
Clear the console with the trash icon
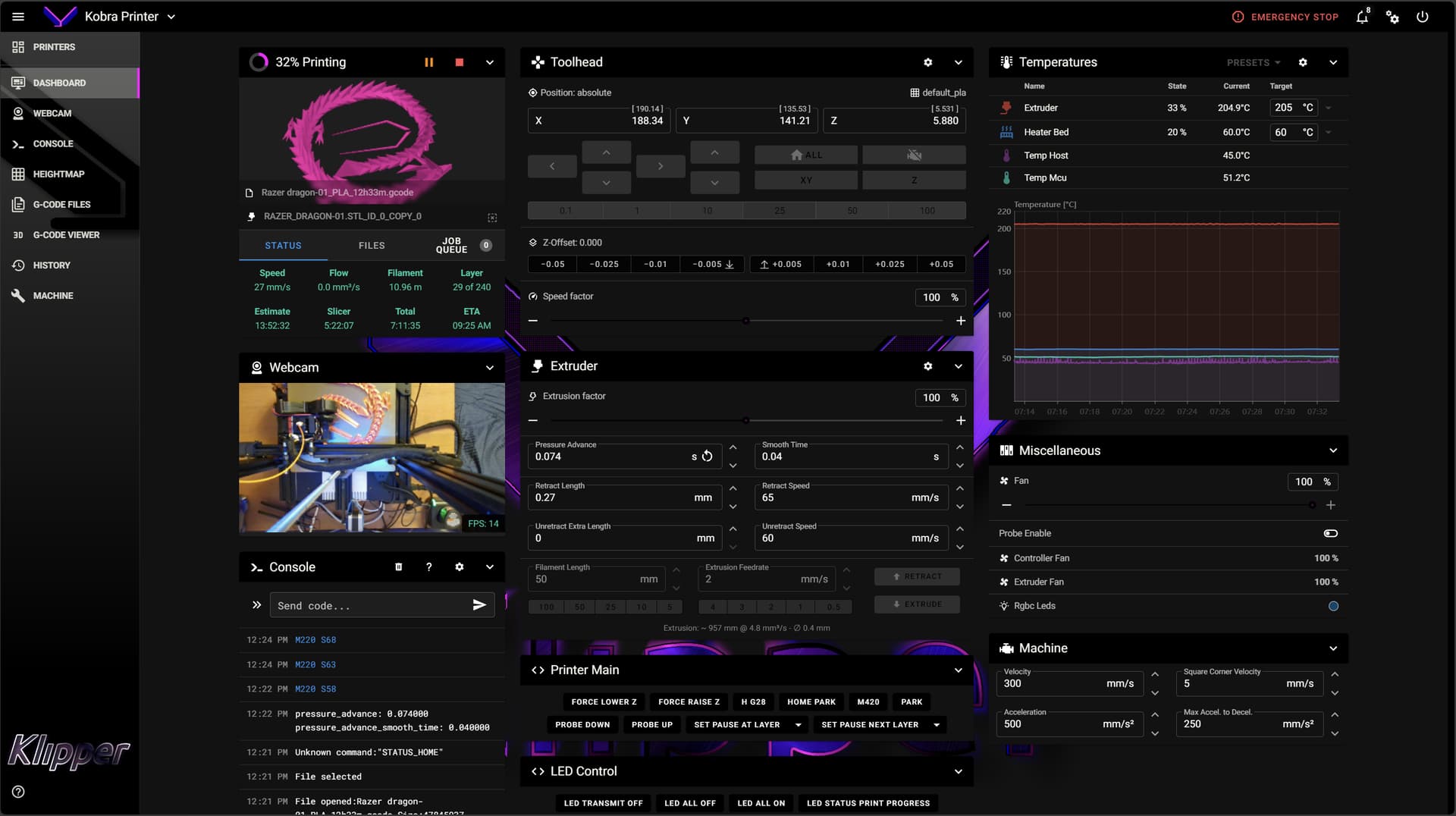tap(399, 567)
